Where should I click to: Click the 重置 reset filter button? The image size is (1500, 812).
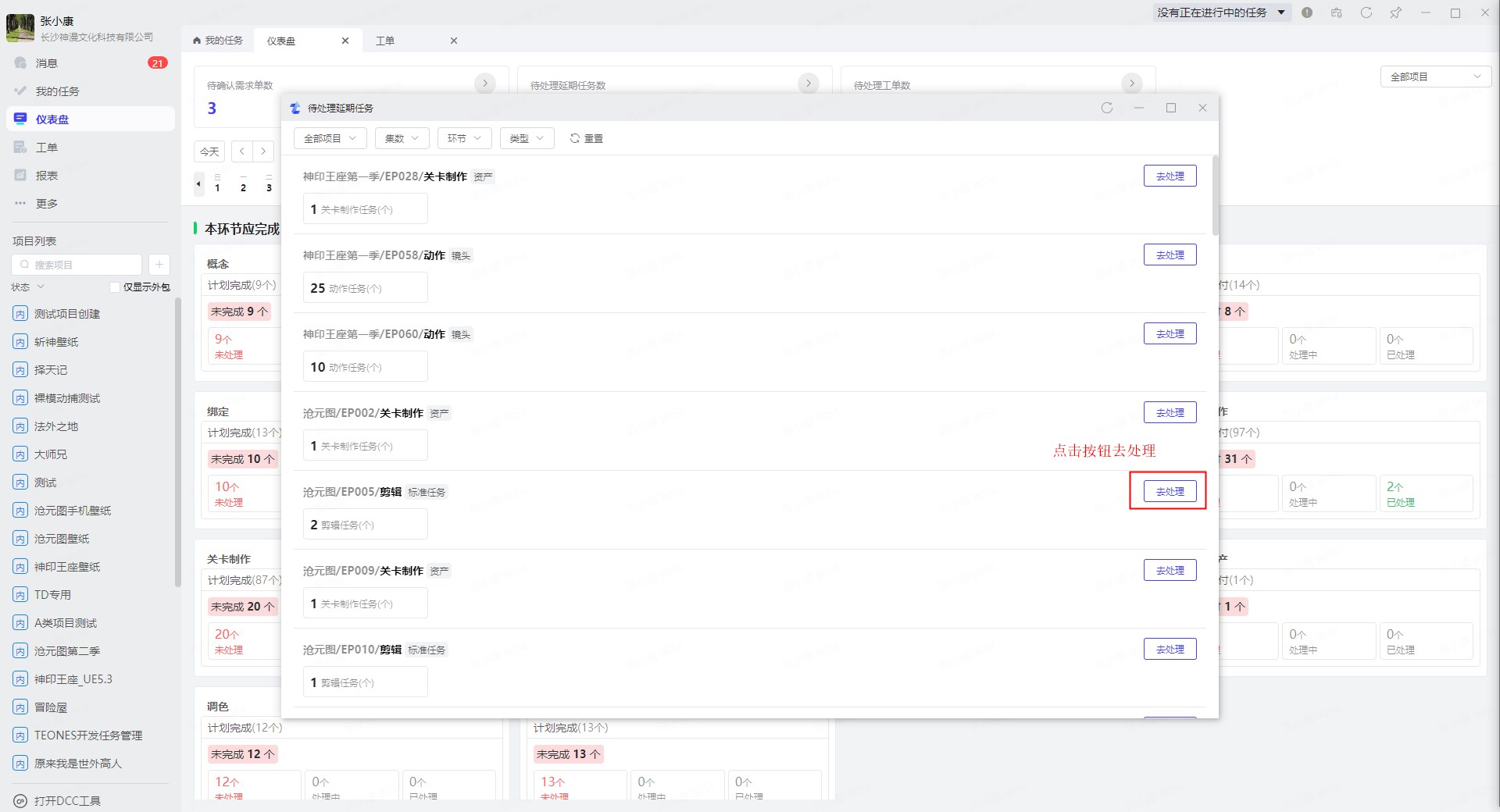pos(586,138)
